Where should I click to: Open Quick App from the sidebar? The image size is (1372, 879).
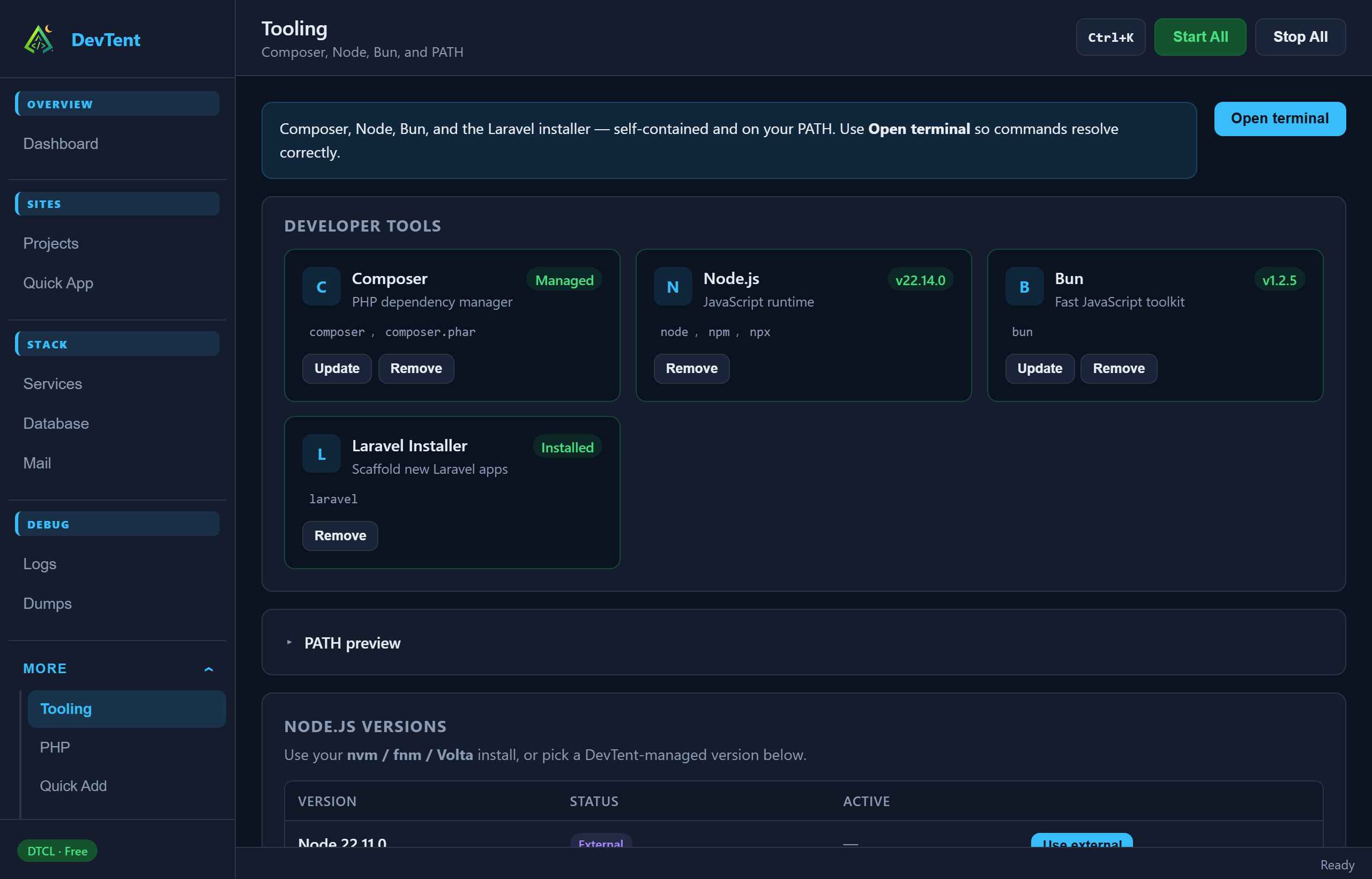coord(58,283)
